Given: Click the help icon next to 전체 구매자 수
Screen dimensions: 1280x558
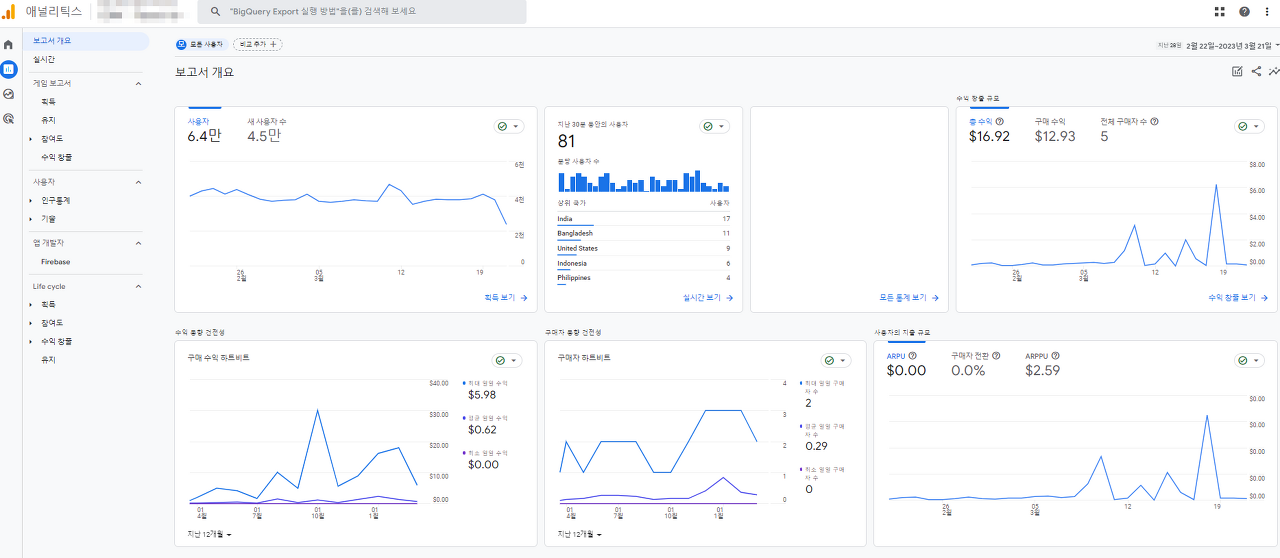Looking at the screenshot, I should pos(1155,121).
